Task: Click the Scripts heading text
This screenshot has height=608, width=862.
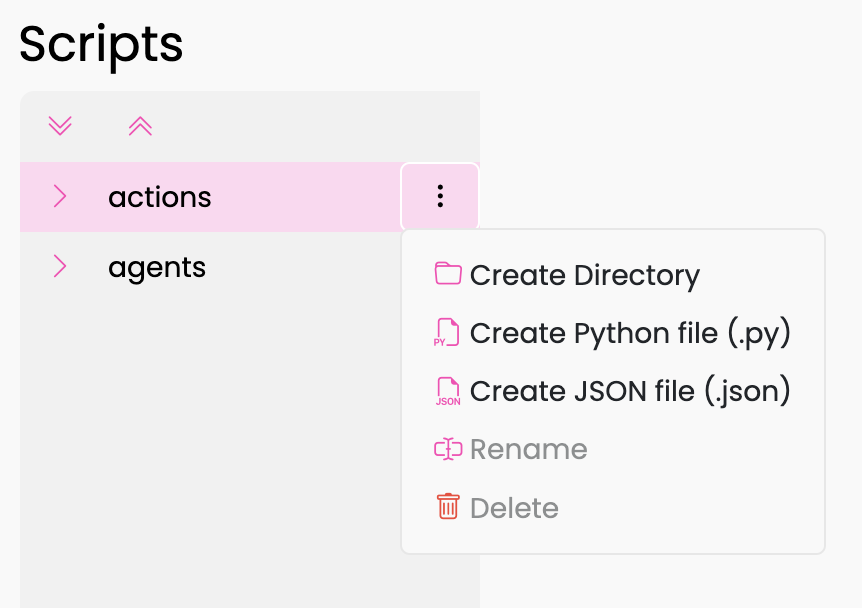Action: 101,45
